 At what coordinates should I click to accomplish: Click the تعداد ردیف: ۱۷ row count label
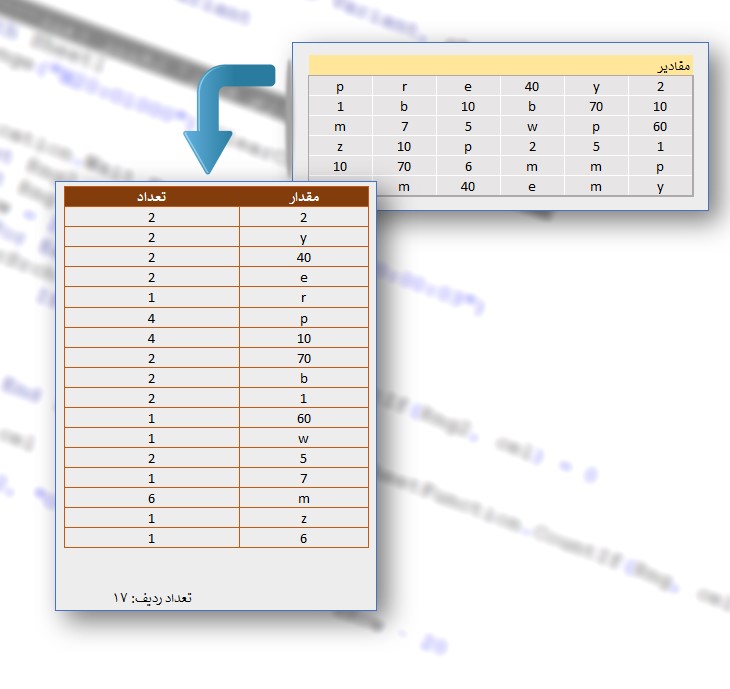[152, 597]
